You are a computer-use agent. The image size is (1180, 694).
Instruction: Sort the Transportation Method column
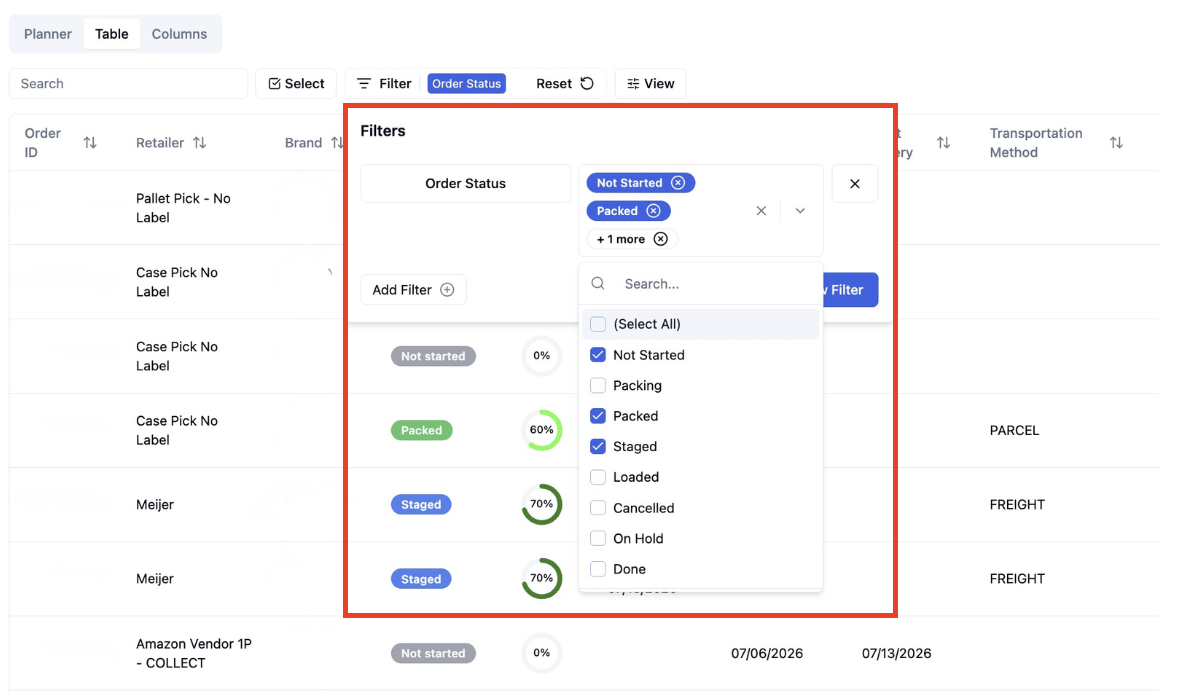[1116, 142]
